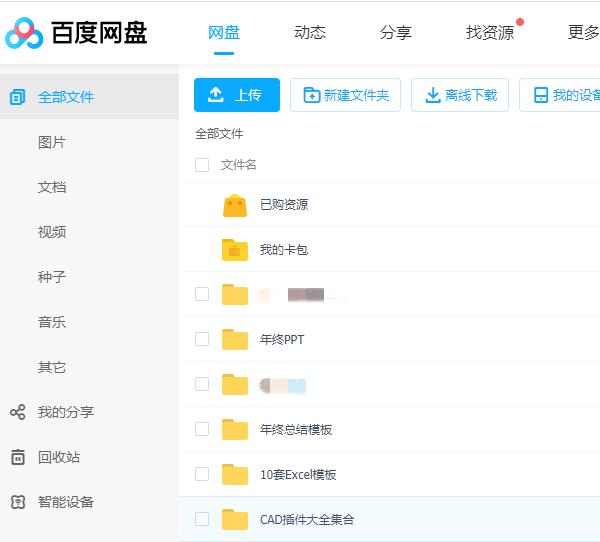Click the CAD插件大全集合 folder icon
Screen dimensions: 600x542
pos(235,520)
